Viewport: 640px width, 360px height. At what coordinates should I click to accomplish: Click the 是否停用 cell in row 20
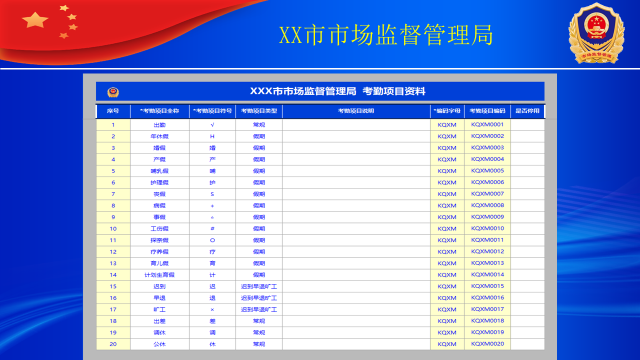pyautogui.click(x=527, y=344)
